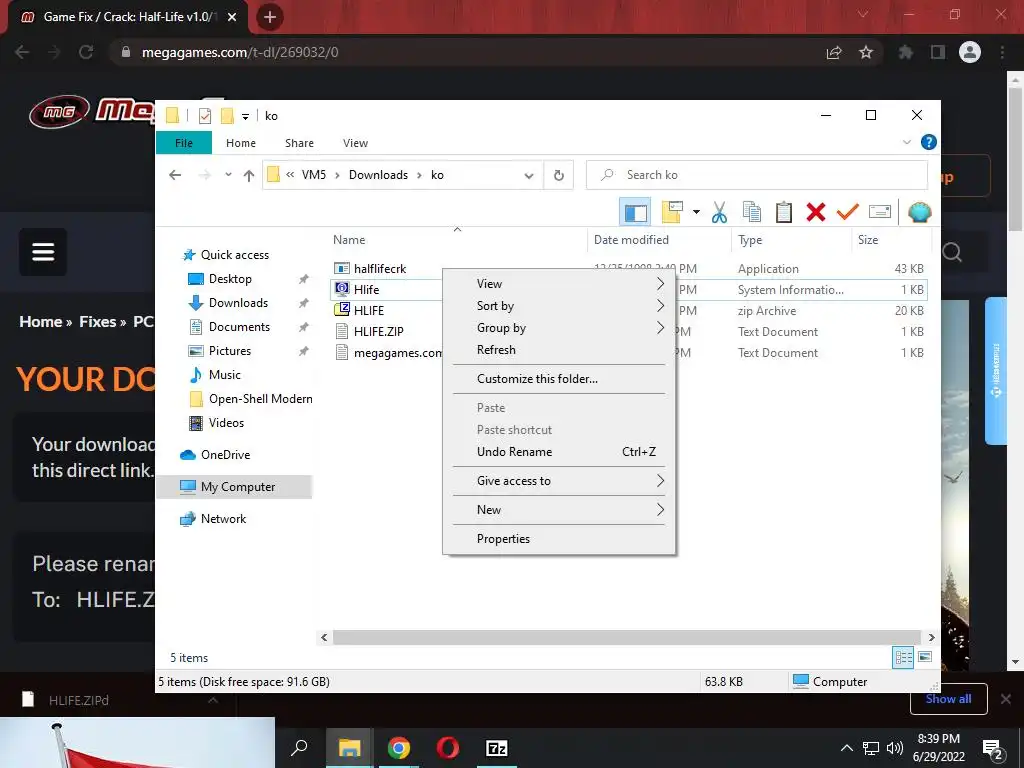The width and height of the screenshot is (1024, 768).
Task: Click the folder options toolbar icon
Action: click(x=673, y=212)
